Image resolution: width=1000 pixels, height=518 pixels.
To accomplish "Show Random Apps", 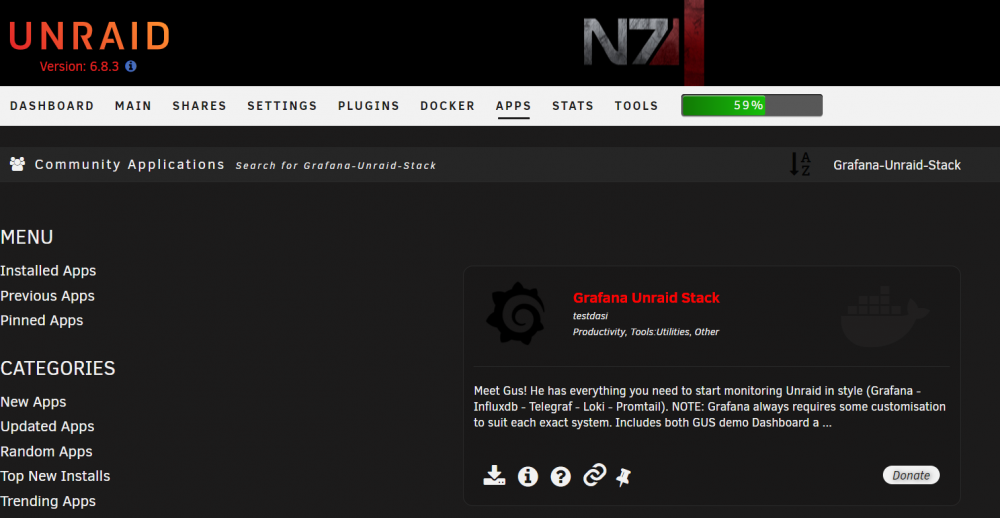I will click(47, 452).
